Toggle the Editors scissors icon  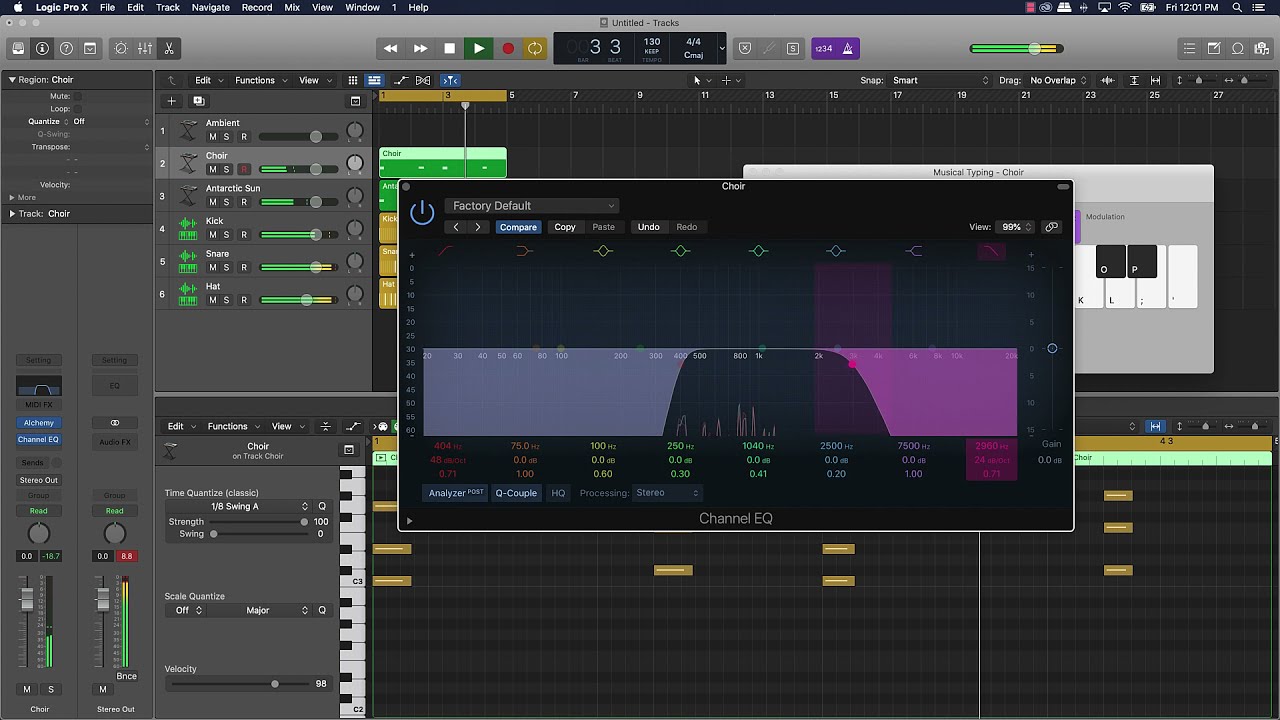coord(169,48)
